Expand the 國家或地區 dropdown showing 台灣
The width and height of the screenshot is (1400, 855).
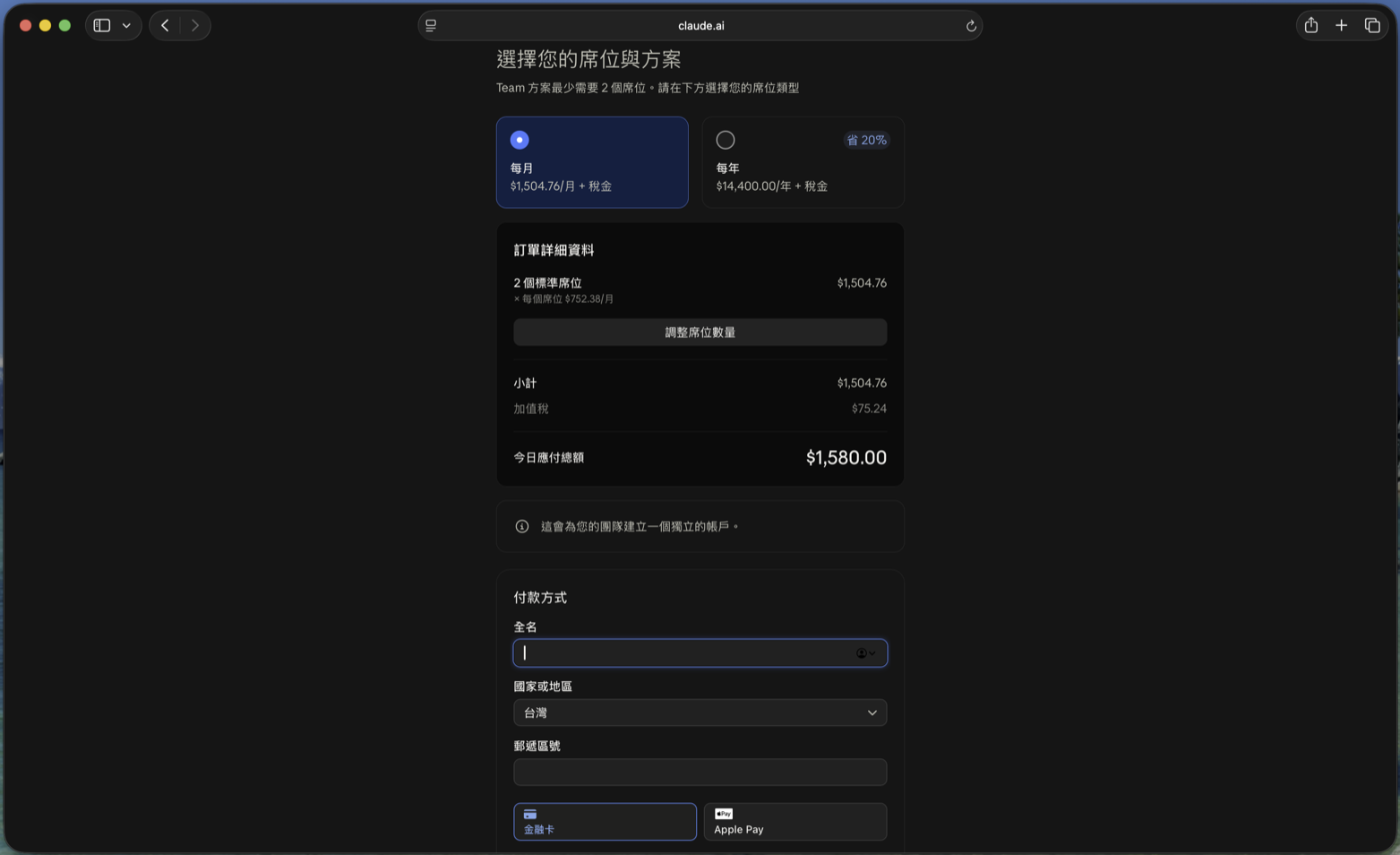coord(700,712)
